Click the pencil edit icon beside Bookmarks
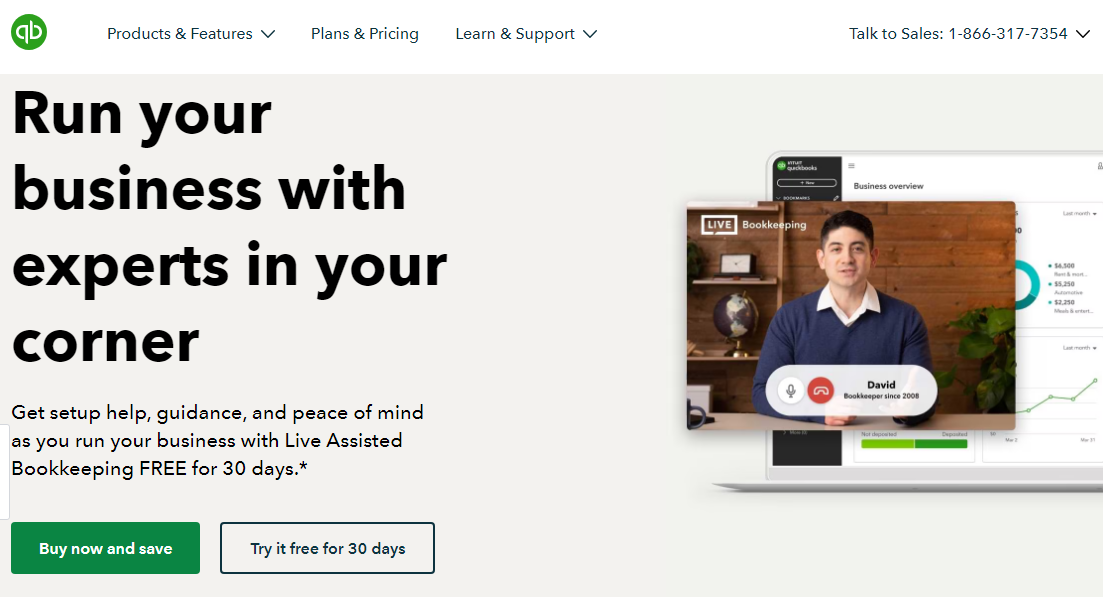Viewport: 1103px width, 597px height. coord(836,198)
